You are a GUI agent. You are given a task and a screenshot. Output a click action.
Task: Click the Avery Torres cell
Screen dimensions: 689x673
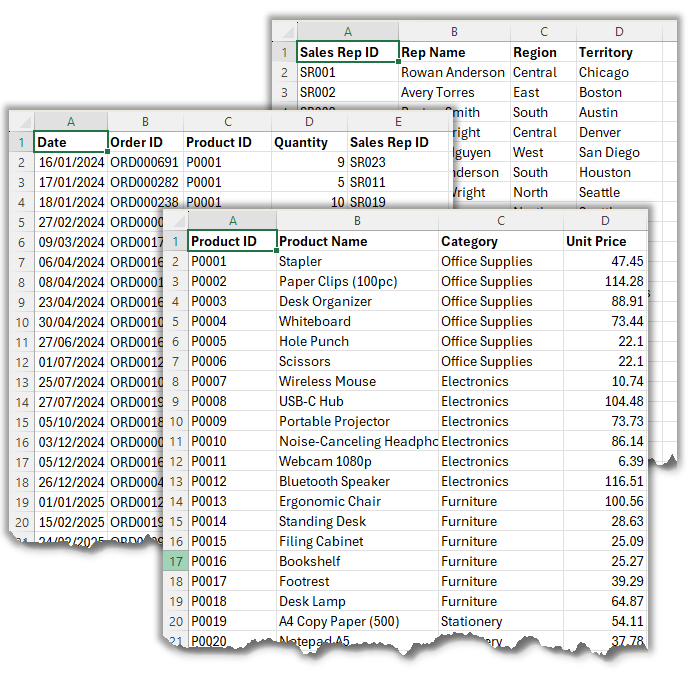point(454,92)
